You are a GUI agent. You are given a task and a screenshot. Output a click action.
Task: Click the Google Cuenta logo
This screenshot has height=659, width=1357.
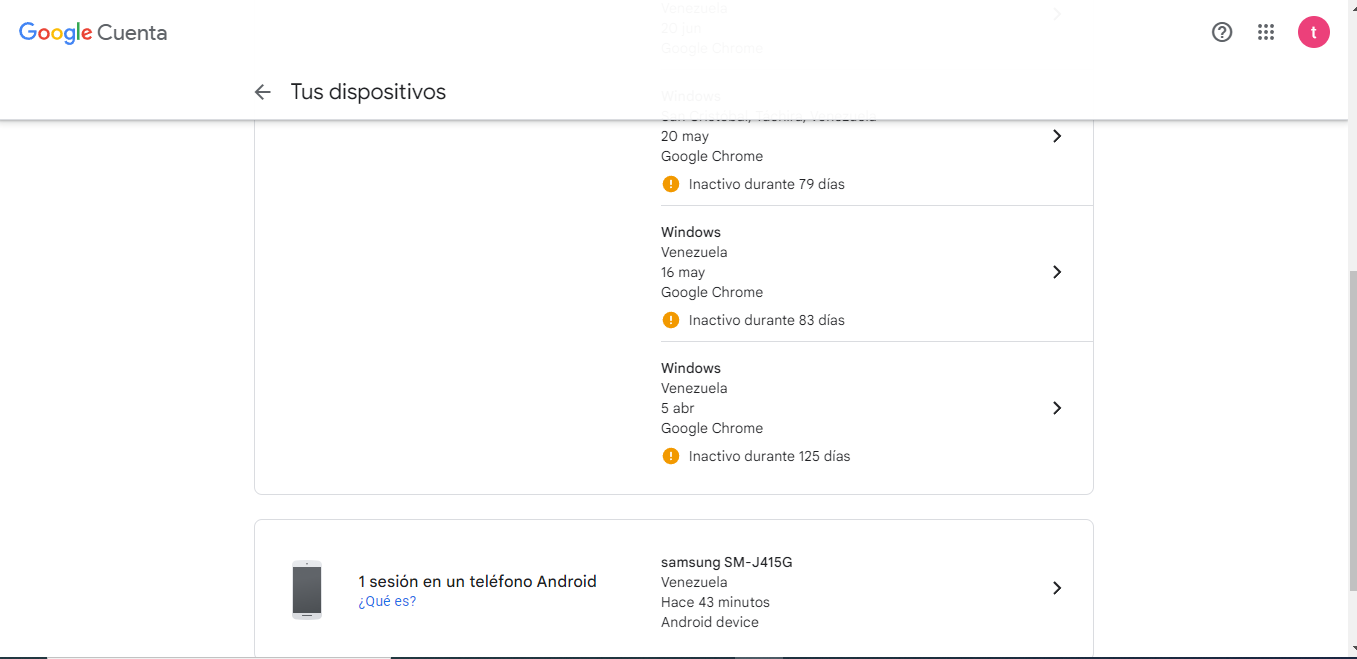coord(93,33)
